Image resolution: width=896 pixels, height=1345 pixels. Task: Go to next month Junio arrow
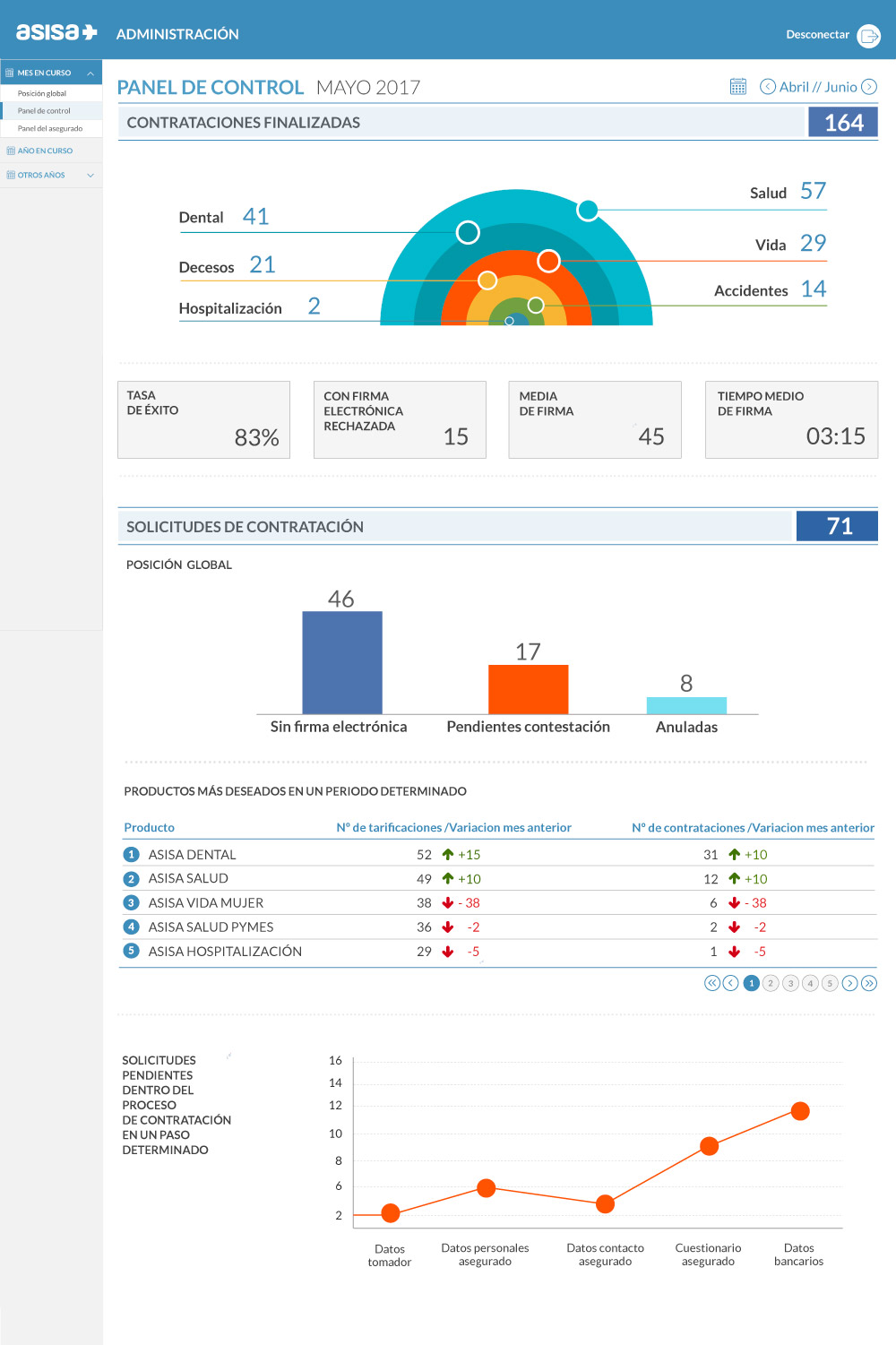coord(868,87)
